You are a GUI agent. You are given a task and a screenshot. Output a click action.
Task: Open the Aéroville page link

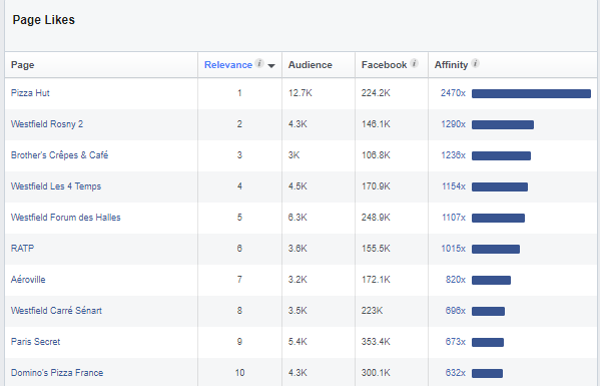(28, 280)
